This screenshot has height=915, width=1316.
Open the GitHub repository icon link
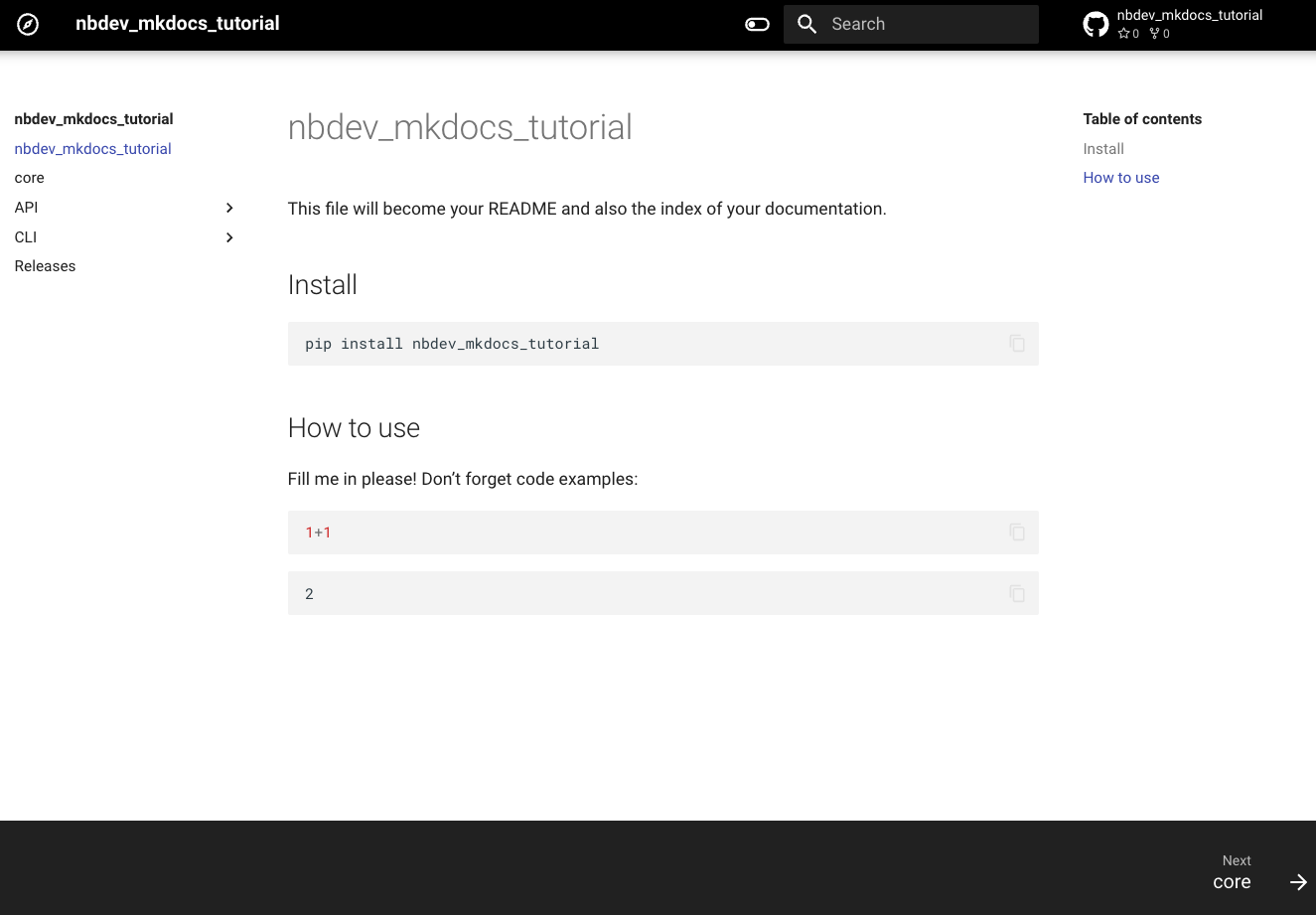tap(1096, 24)
